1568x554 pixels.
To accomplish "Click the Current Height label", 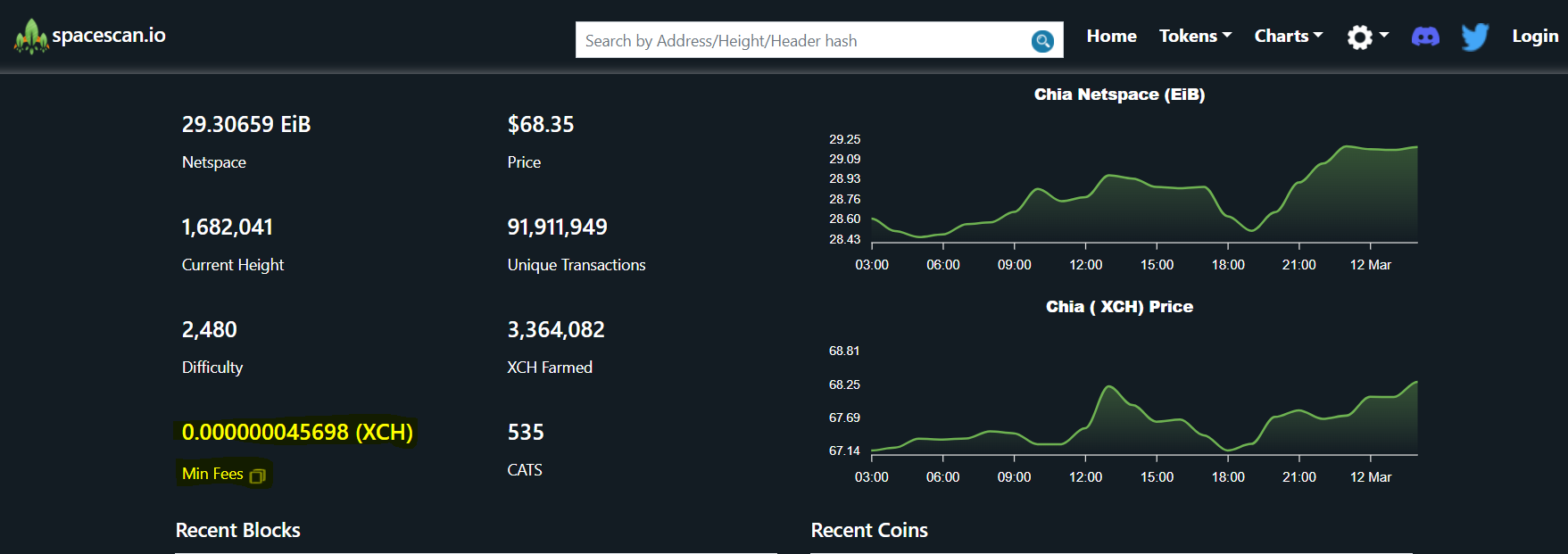I will pos(233,265).
